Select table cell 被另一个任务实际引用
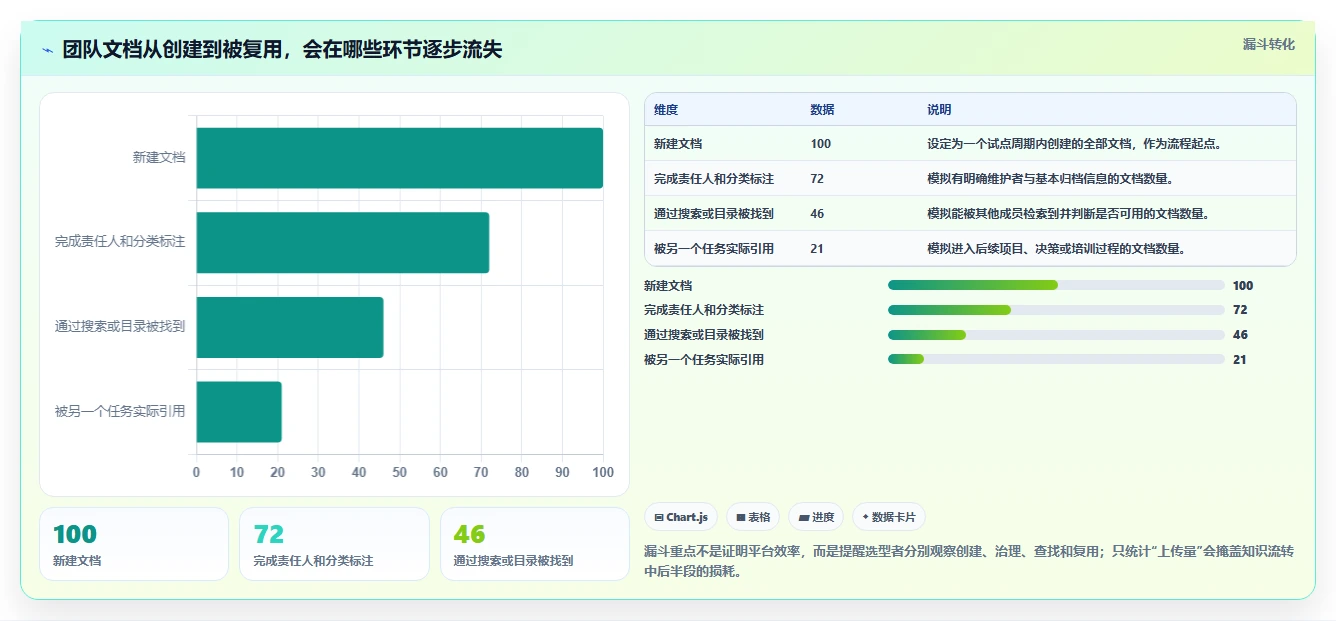The height and width of the screenshot is (621, 1336). pos(714,249)
